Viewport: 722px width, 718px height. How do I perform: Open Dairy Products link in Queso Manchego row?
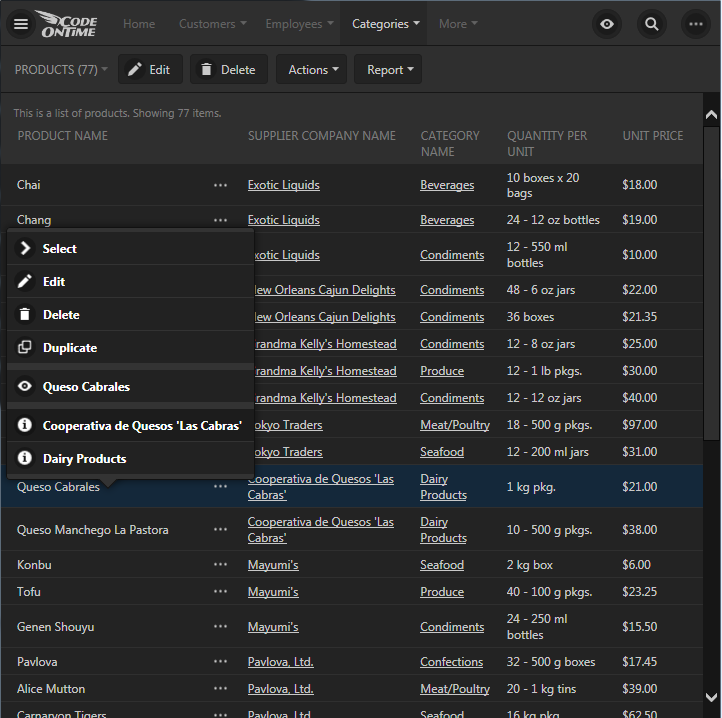(x=443, y=530)
